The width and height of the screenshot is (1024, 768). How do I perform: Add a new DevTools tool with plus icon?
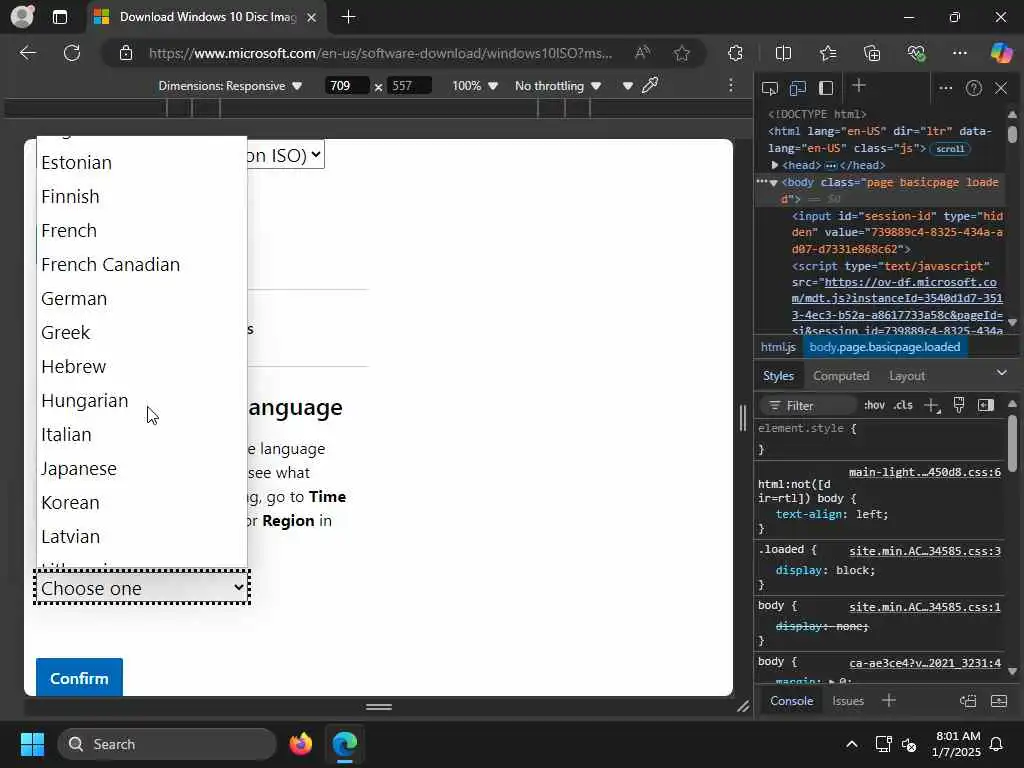859,86
